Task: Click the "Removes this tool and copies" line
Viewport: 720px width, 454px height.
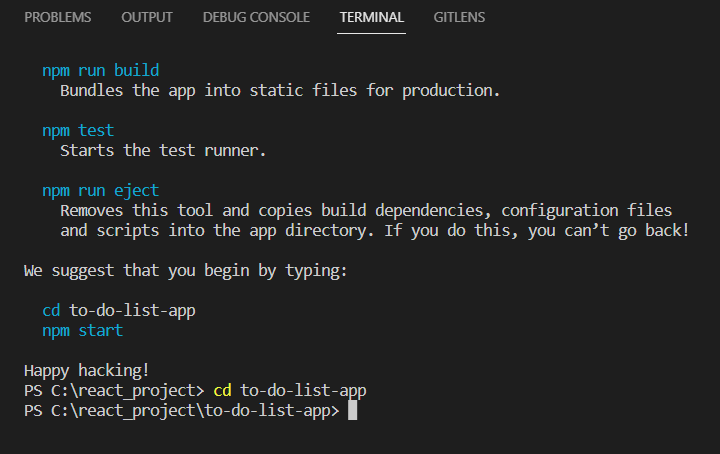Action: pyautogui.click(x=365, y=211)
